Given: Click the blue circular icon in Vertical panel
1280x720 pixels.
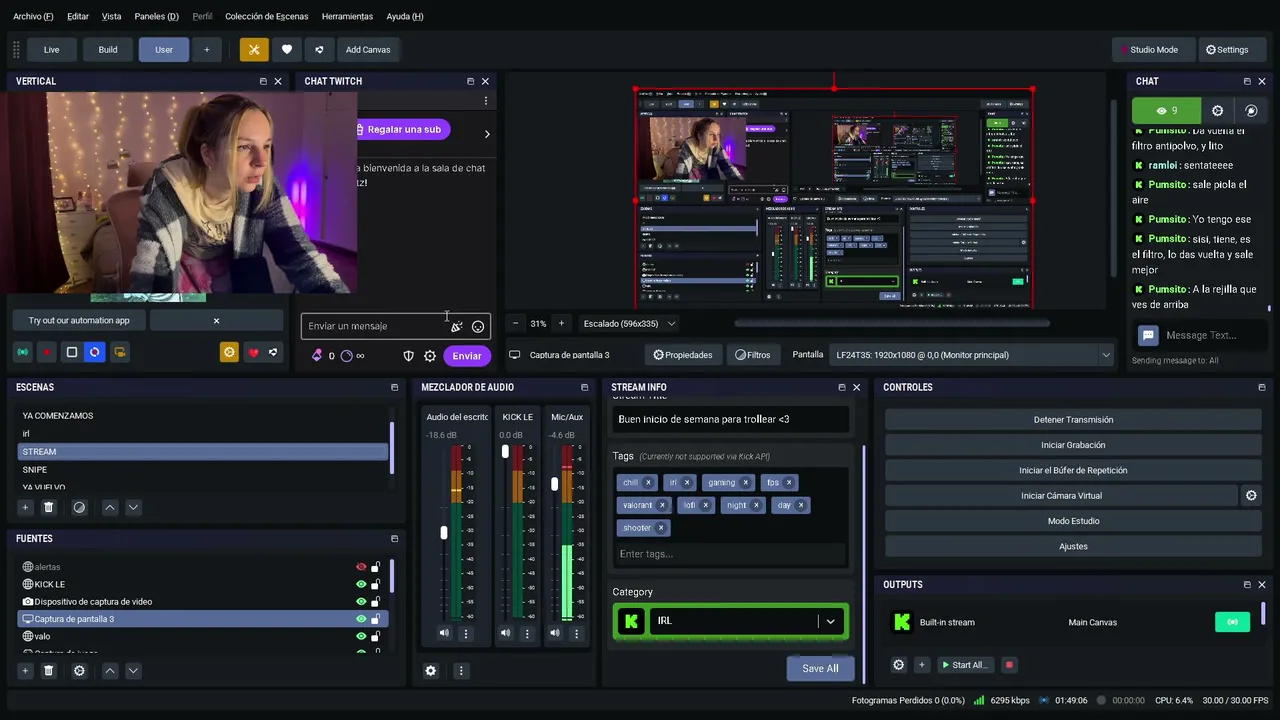Looking at the screenshot, I should point(95,352).
